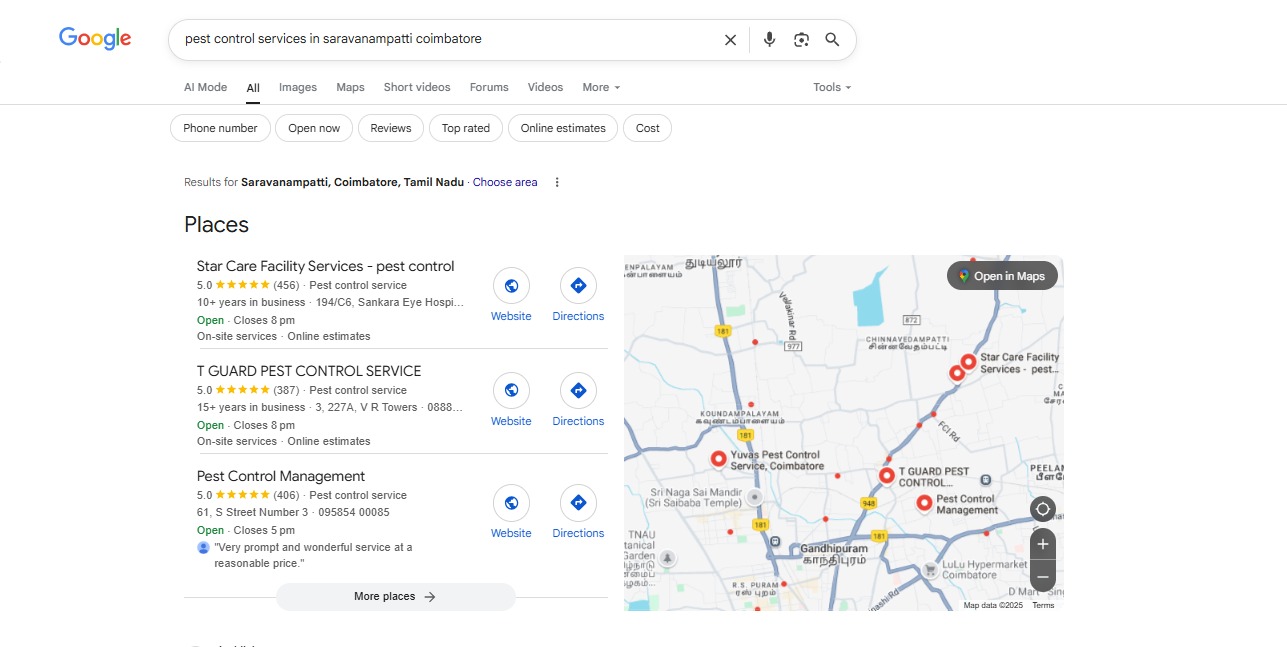Open the Tools dropdown
Screen dimensions: 1287x647
[x=831, y=87]
